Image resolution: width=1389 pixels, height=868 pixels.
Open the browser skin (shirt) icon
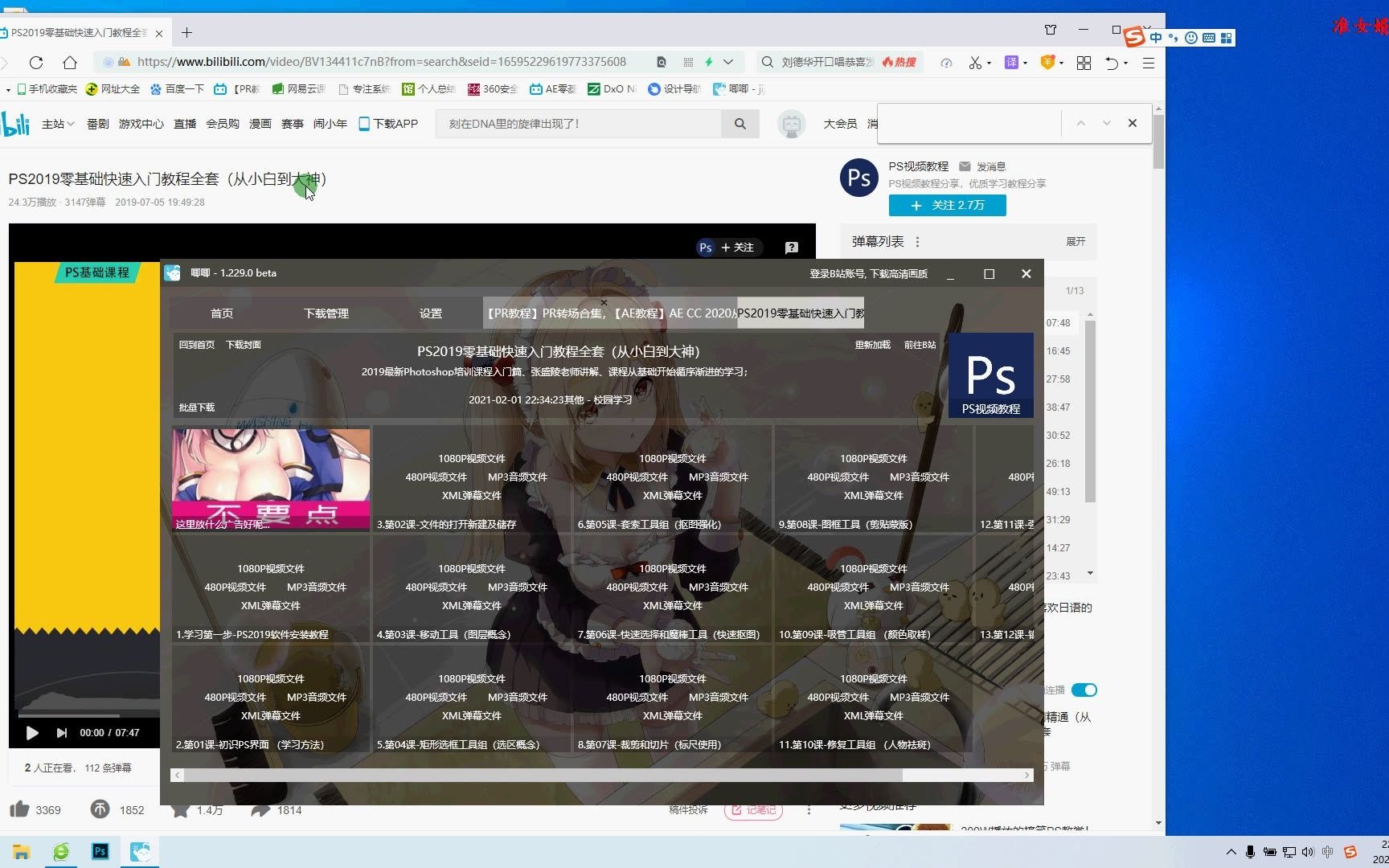[1051, 30]
